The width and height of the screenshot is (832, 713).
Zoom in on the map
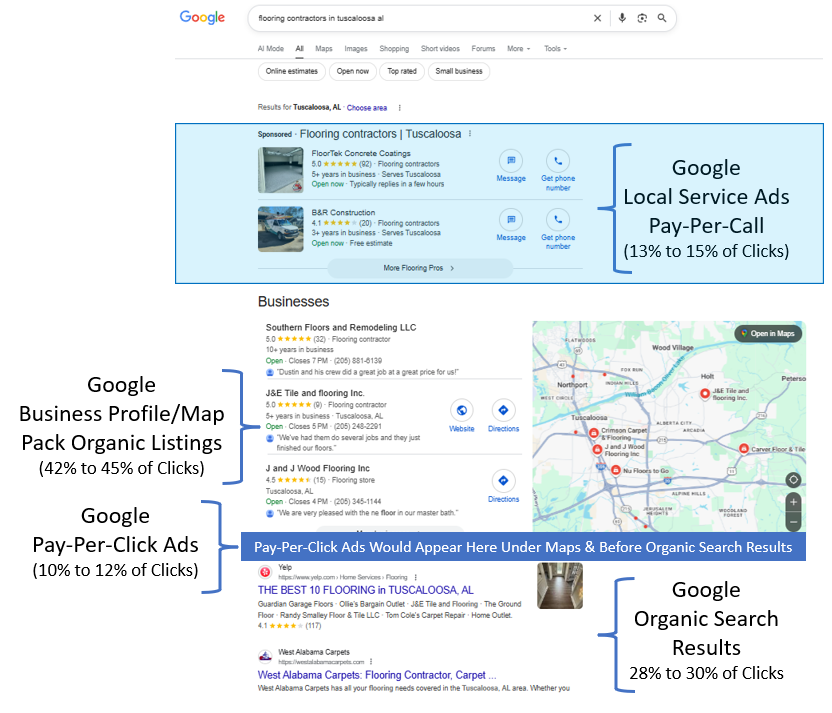coord(794,502)
